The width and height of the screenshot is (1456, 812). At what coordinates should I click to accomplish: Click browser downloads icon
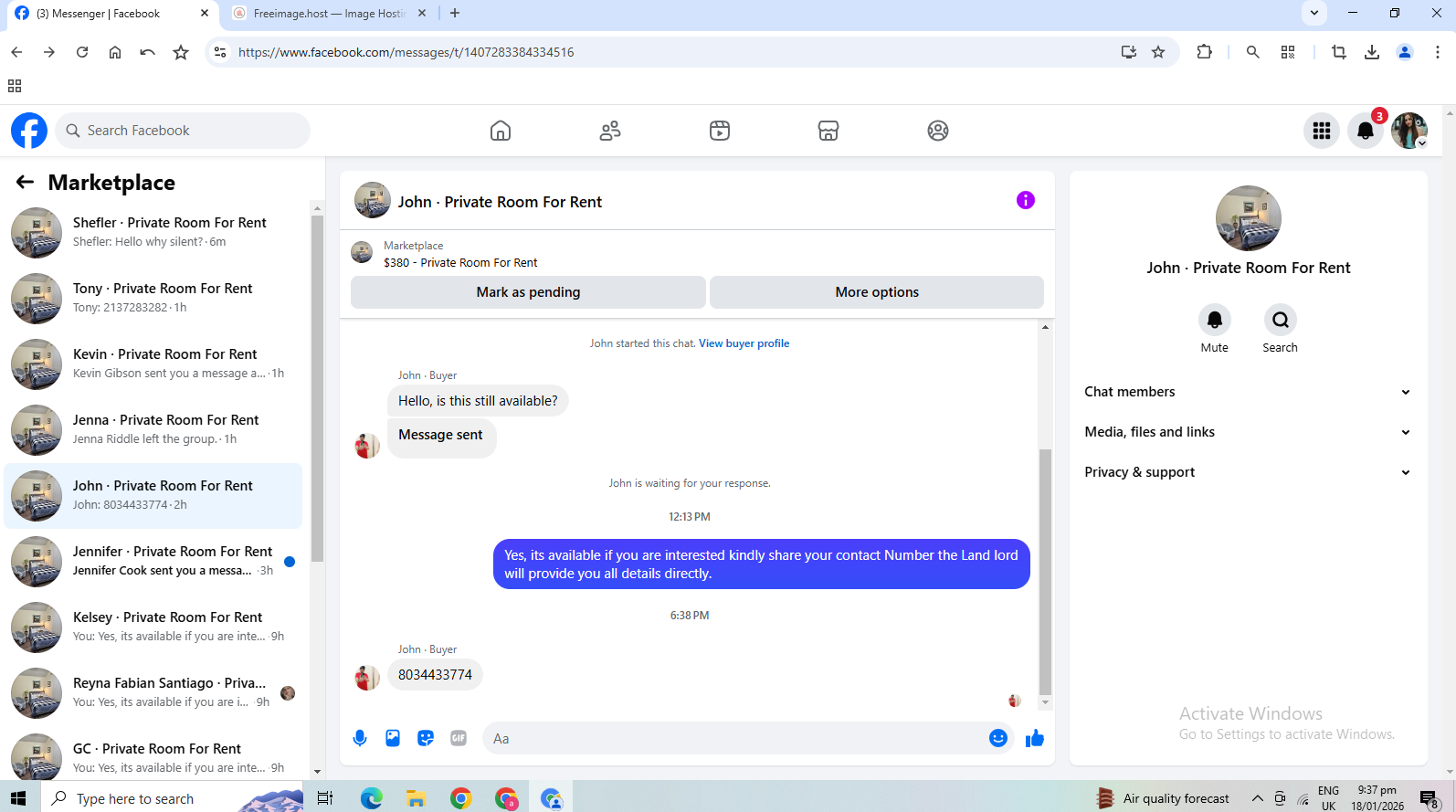coord(1372,52)
